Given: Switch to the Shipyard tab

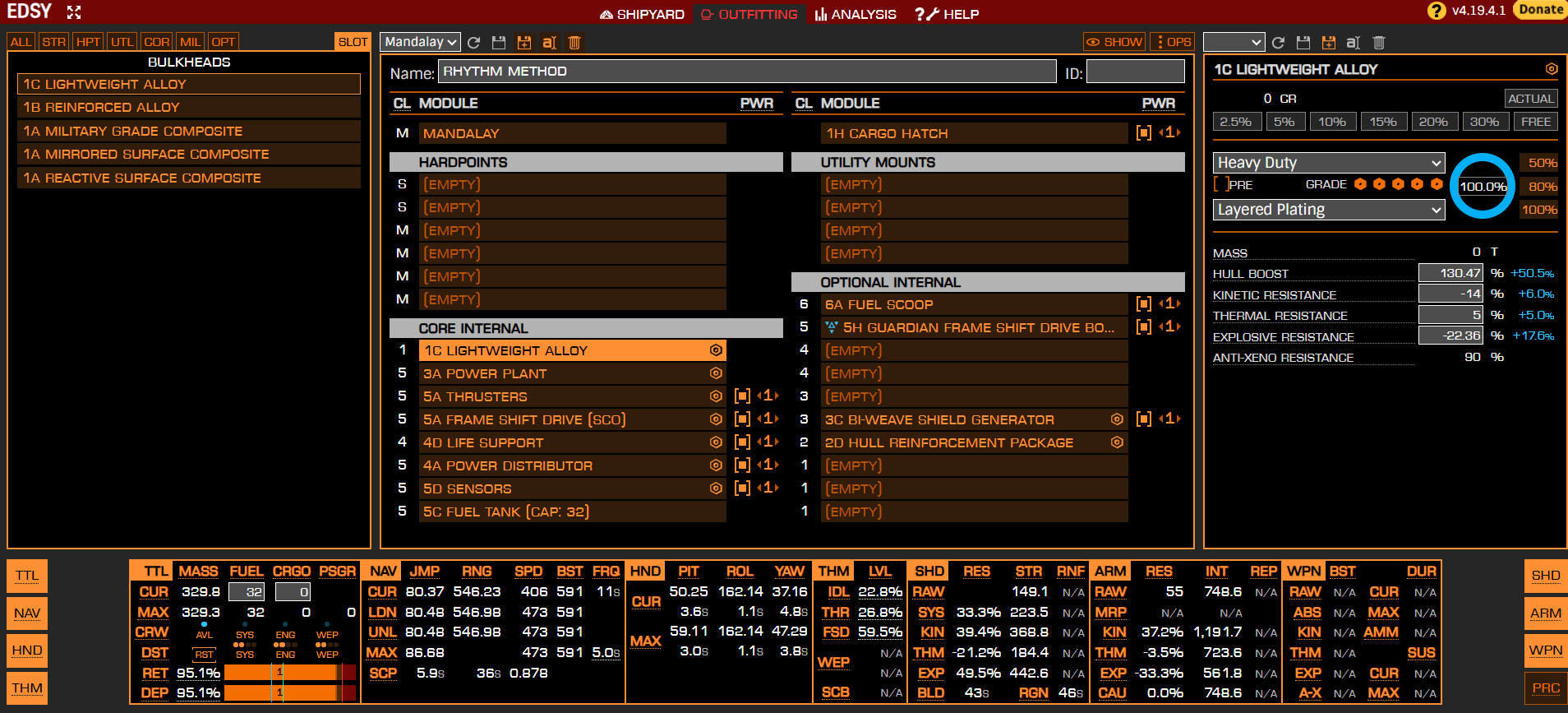Looking at the screenshot, I should pyautogui.click(x=642, y=14).
